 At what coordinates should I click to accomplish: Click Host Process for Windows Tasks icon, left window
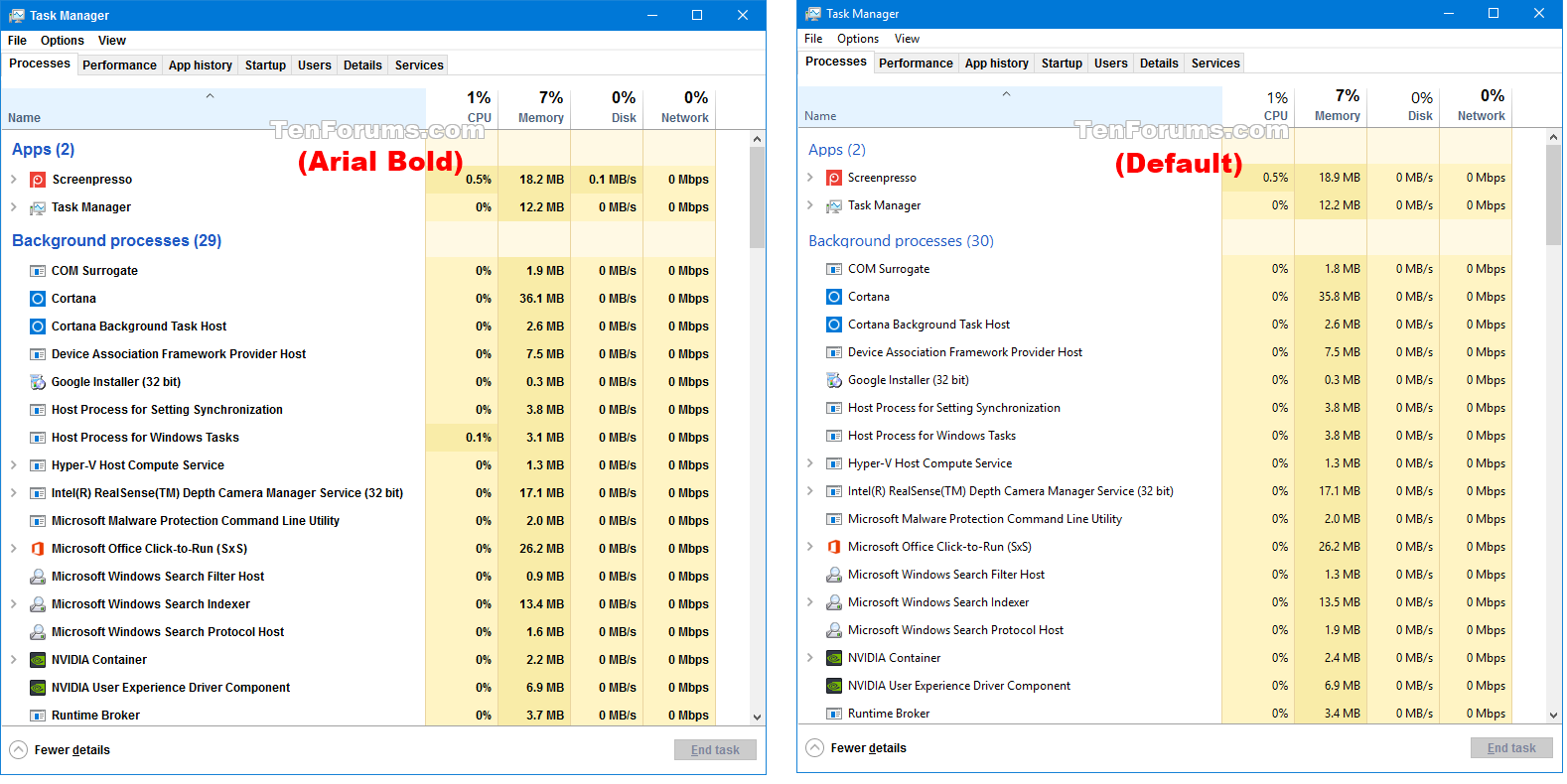click(x=38, y=438)
